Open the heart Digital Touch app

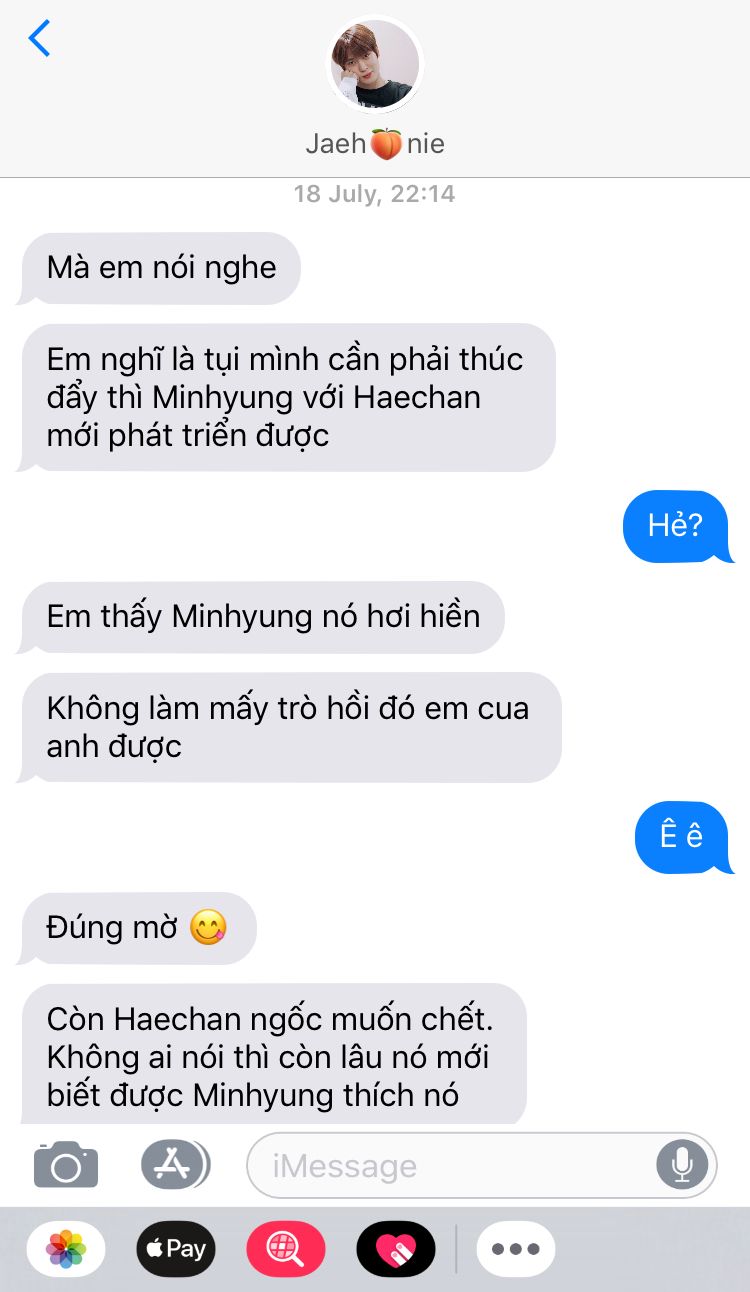tap(396, 1249)
